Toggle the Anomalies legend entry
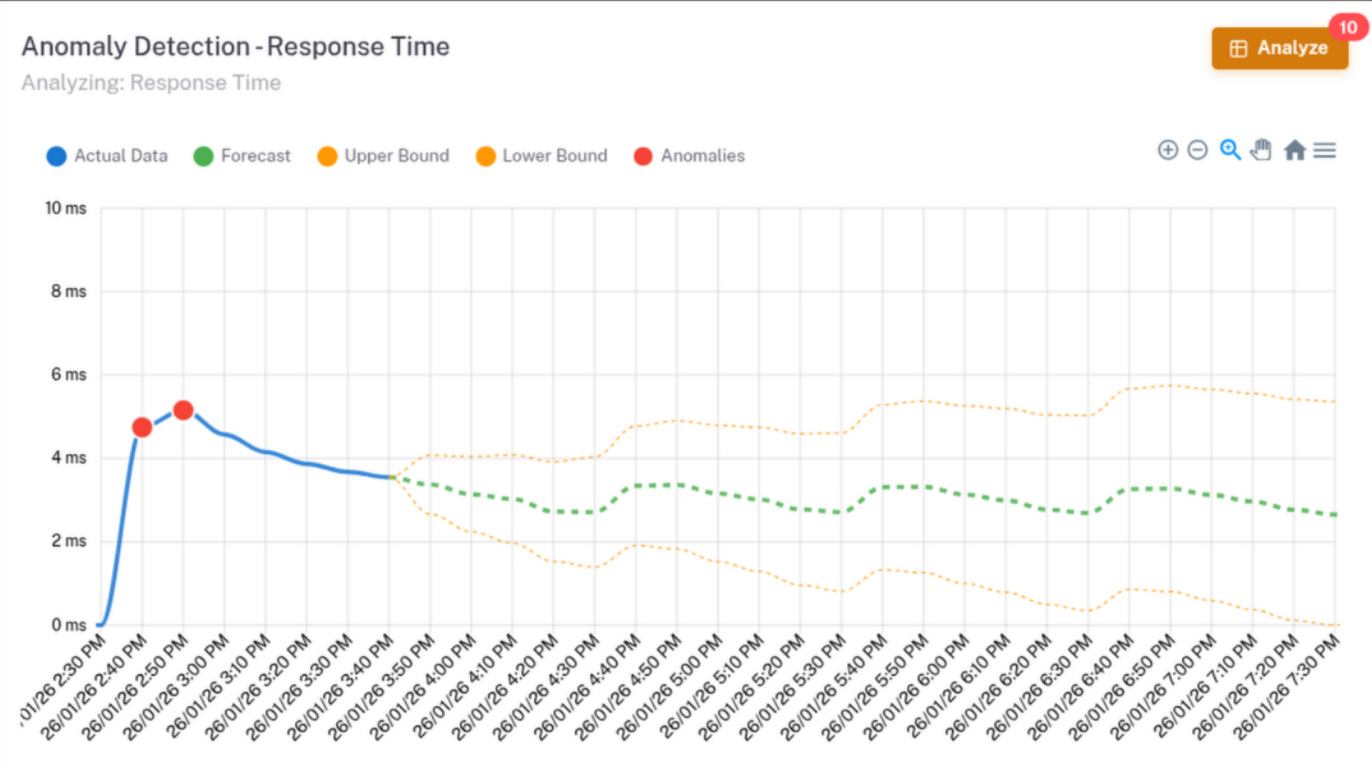The height and width of the screenshot is (771, 1372). click(x=689, y=156)
